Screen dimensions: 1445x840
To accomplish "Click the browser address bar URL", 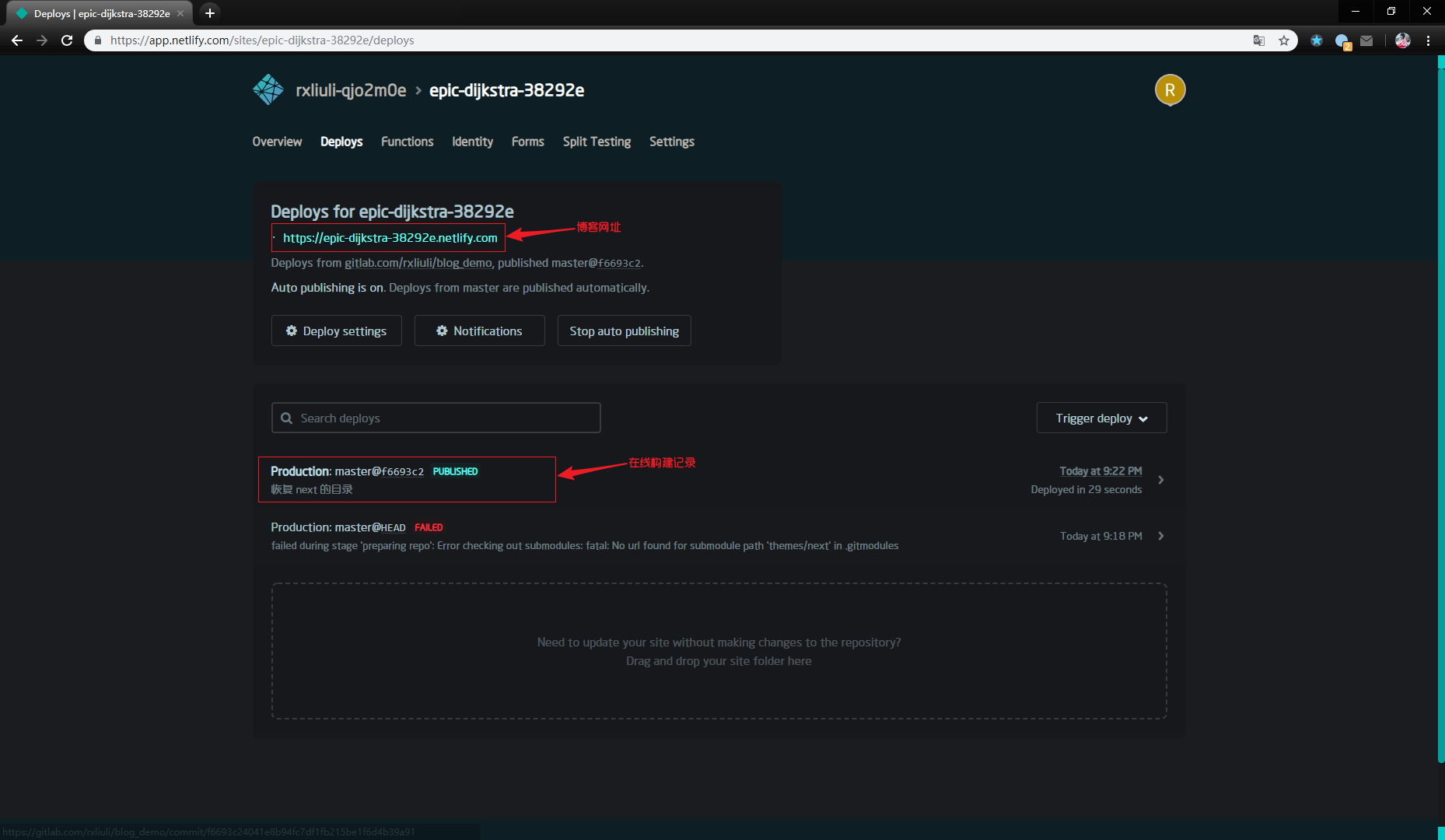I will (262, 40).
